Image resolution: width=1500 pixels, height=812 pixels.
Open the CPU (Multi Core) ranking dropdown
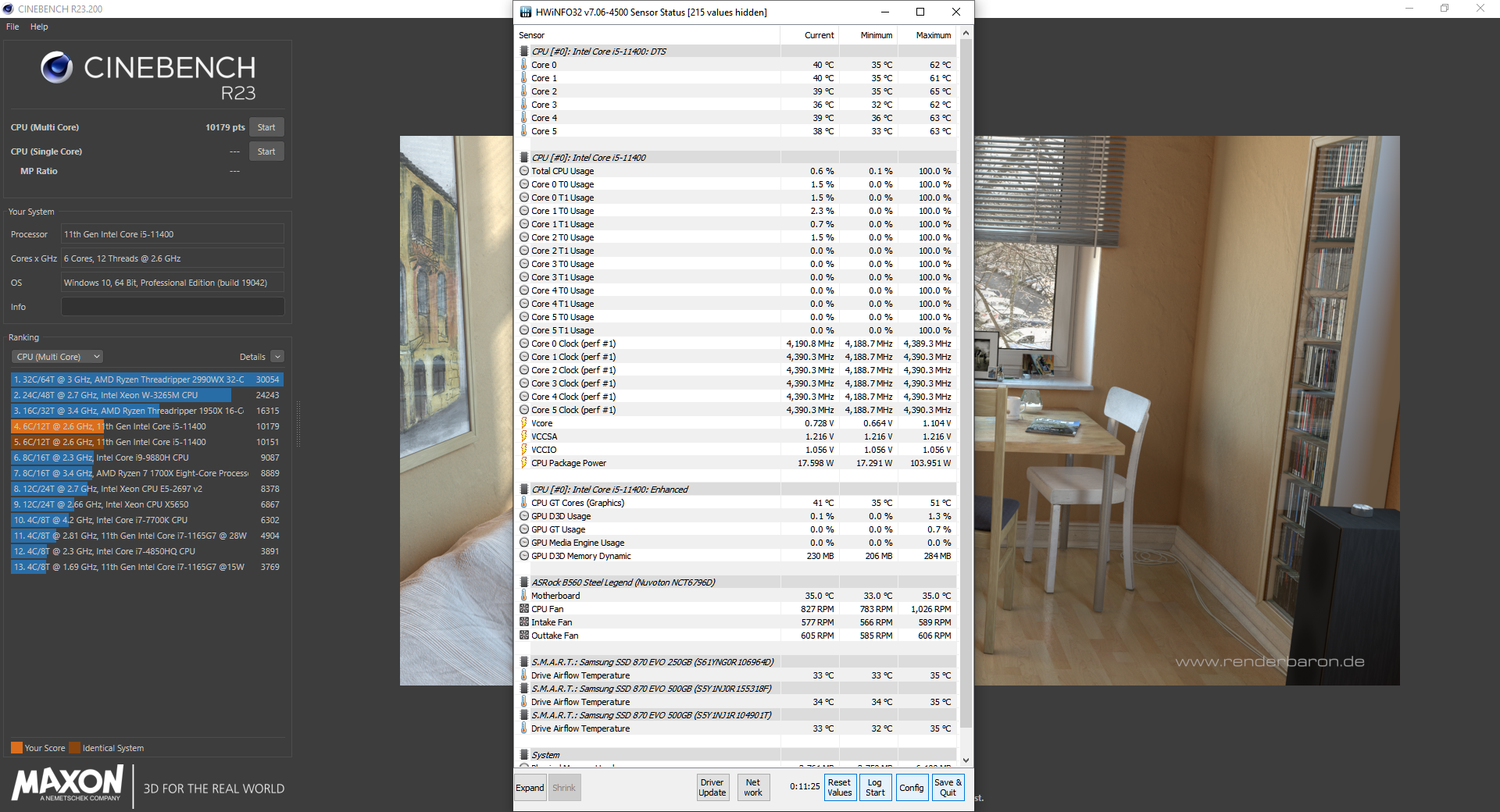pyautogui.click(x=58, y=357)
